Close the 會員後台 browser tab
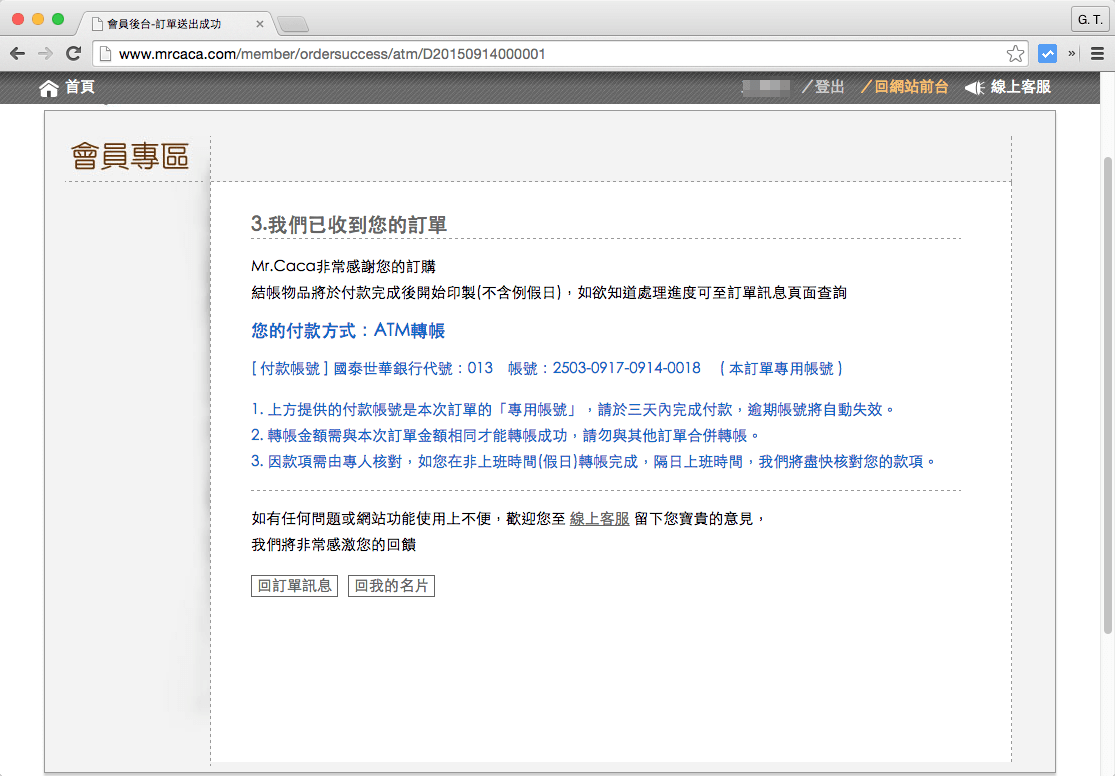This screenshot has height=776, width=1115. (x=261, y=23)
